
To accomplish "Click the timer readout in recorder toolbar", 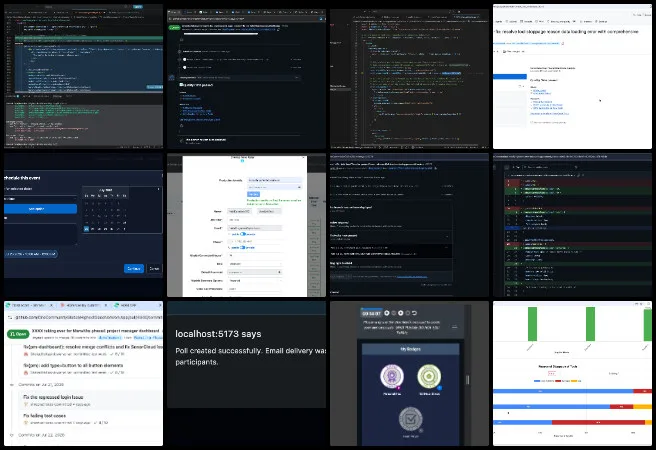I will pos(372,313).
